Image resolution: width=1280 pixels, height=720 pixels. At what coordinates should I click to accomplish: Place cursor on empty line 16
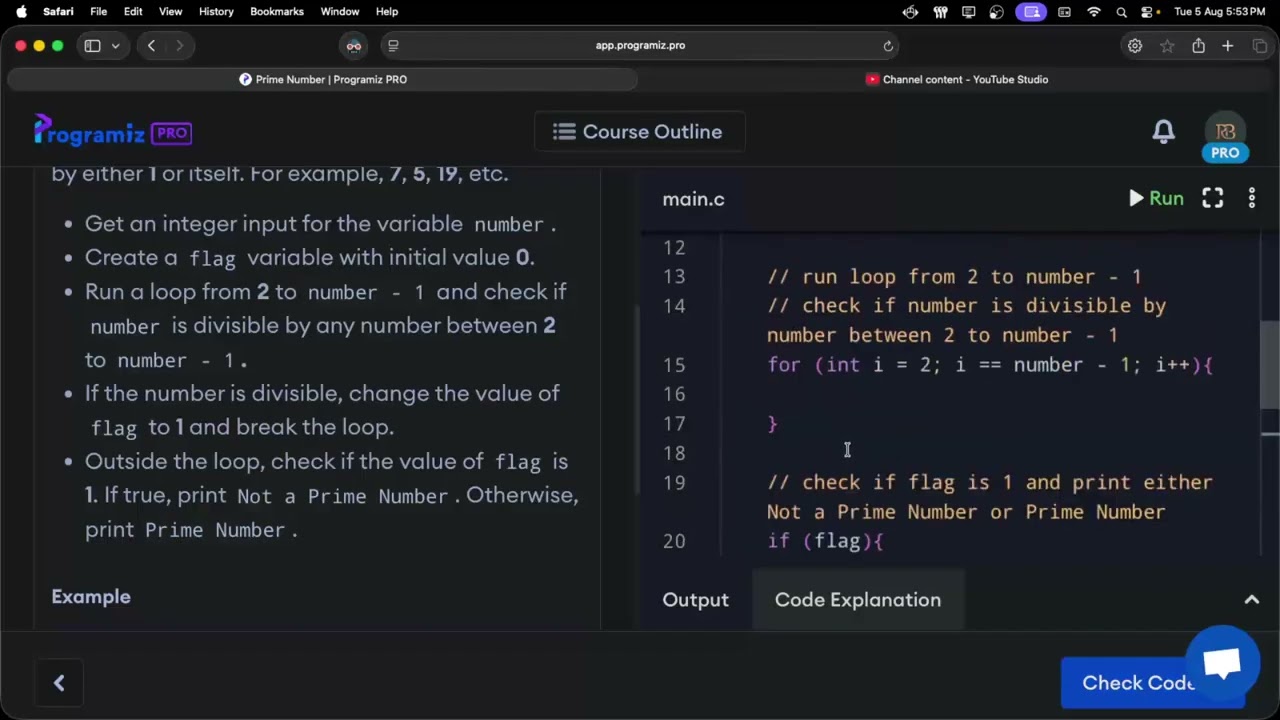click(x=990, y=394)
